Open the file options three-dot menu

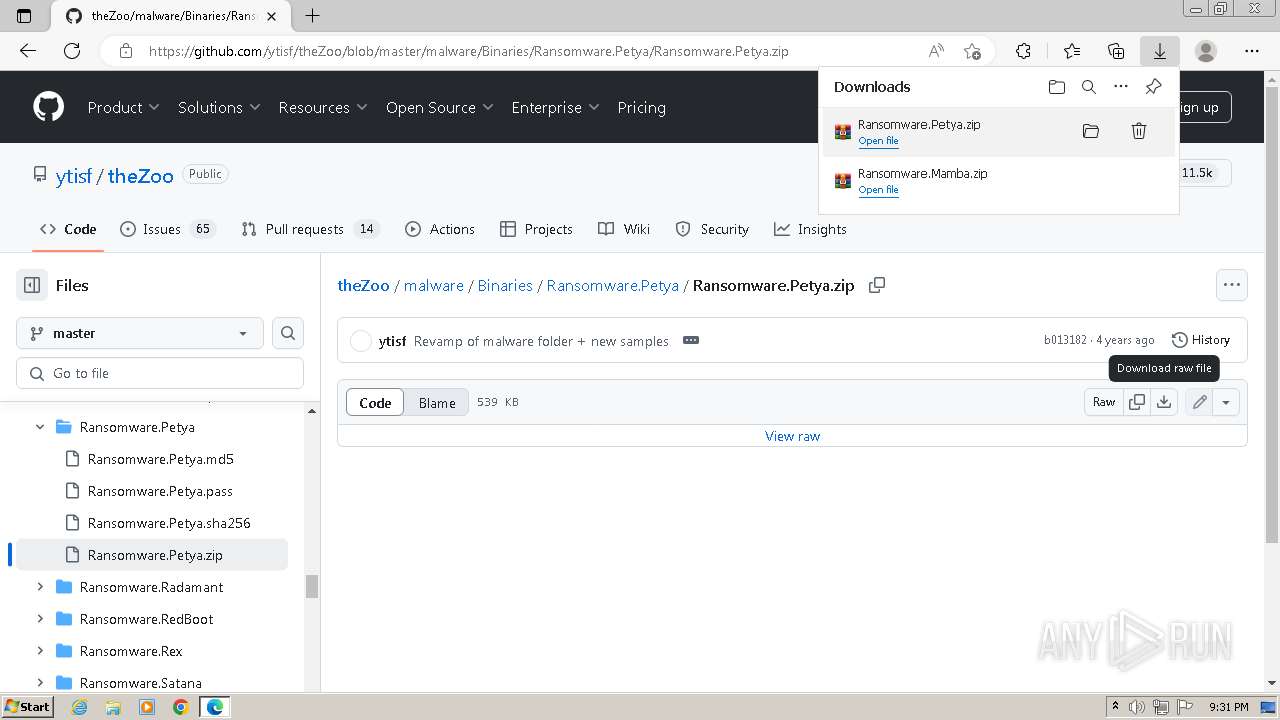coord(1232,285)
